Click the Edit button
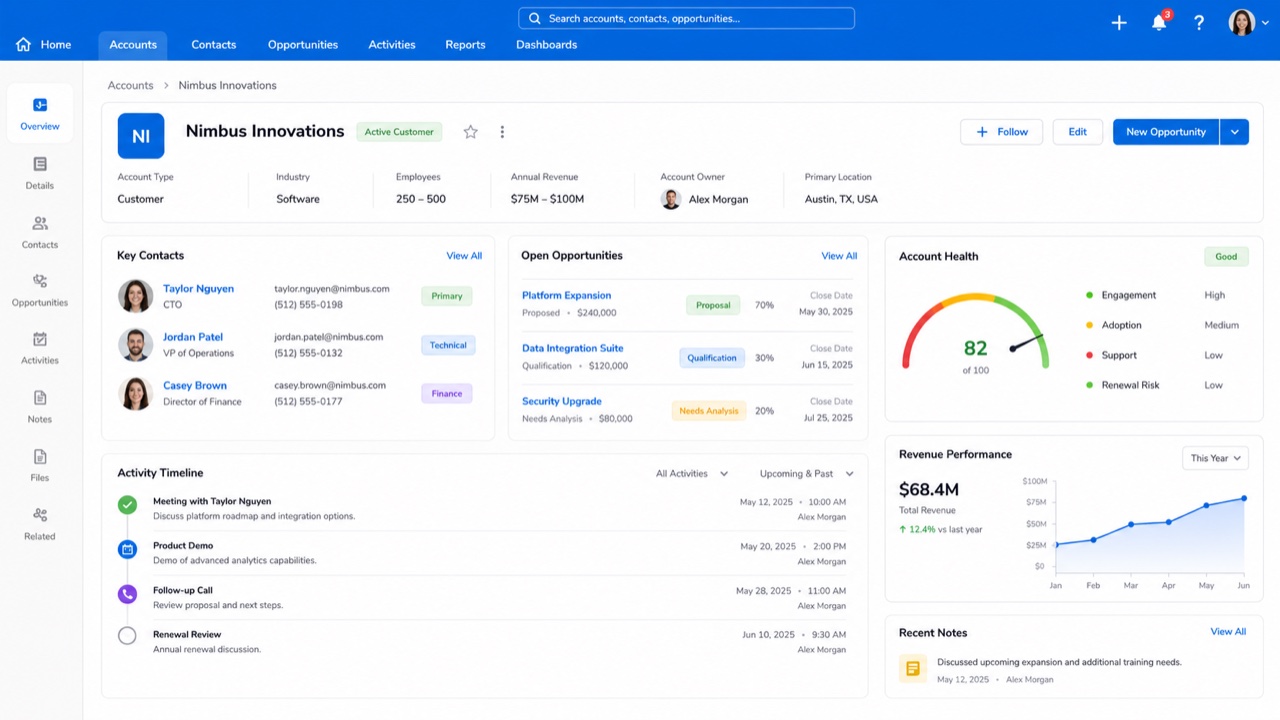 1077,132
